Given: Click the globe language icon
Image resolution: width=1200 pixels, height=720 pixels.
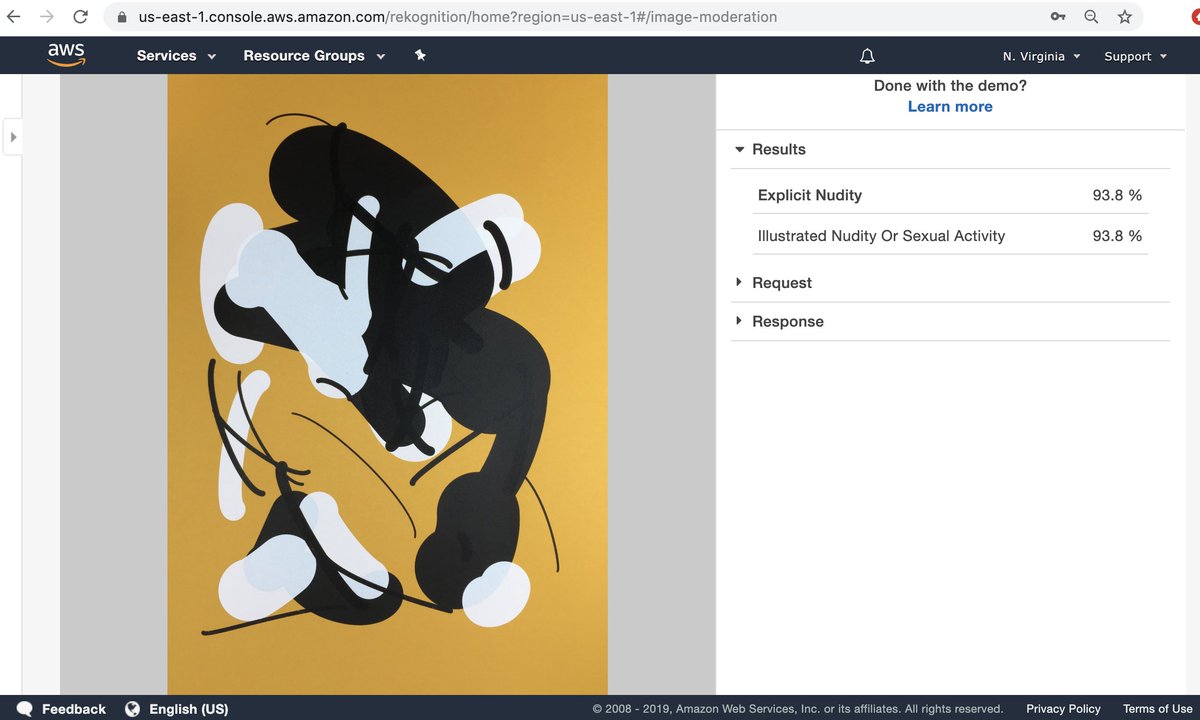Looking at the screenshot, I should tap(132, 709).
